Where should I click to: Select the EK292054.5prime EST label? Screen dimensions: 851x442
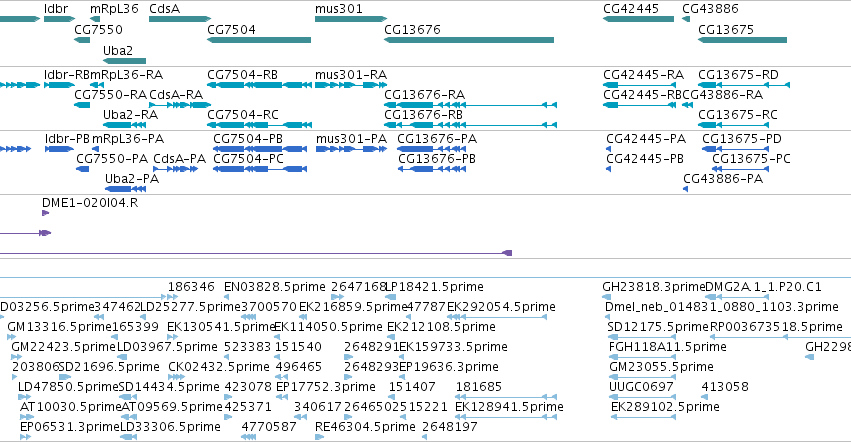coord(501,306)
